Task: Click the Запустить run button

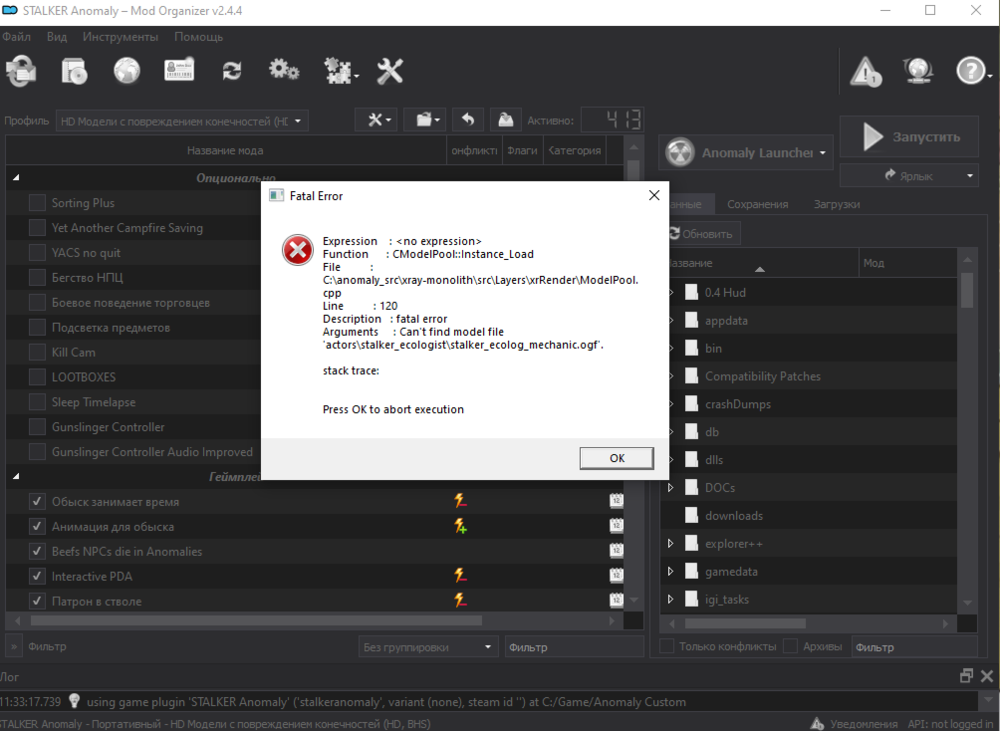Action: (909, 137)
